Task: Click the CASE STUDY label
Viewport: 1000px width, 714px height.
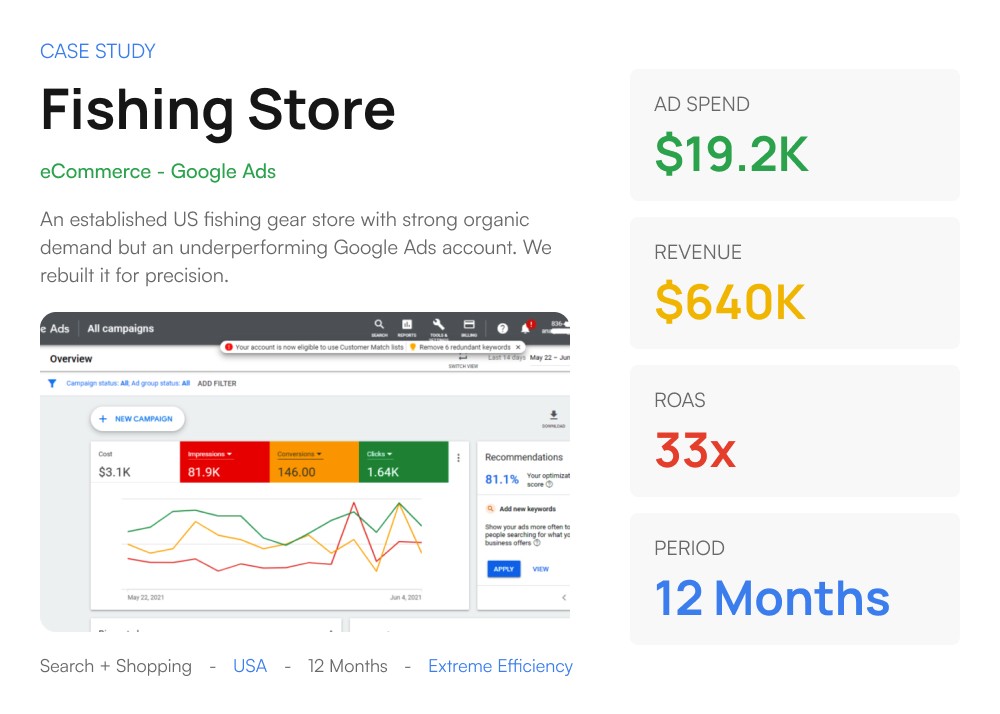Action: pos(98,51)
